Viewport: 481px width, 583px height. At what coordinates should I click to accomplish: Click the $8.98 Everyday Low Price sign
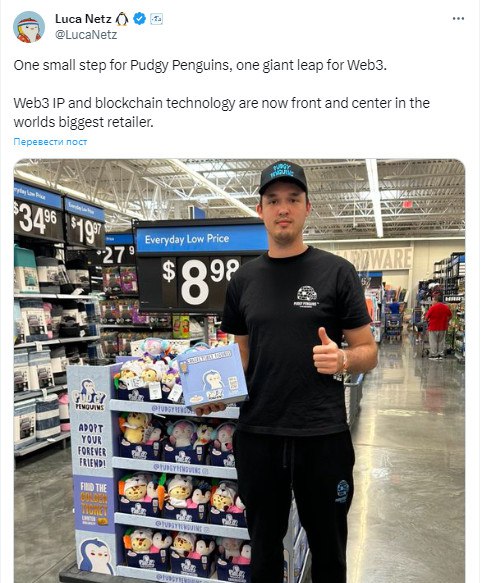point(201,265)
